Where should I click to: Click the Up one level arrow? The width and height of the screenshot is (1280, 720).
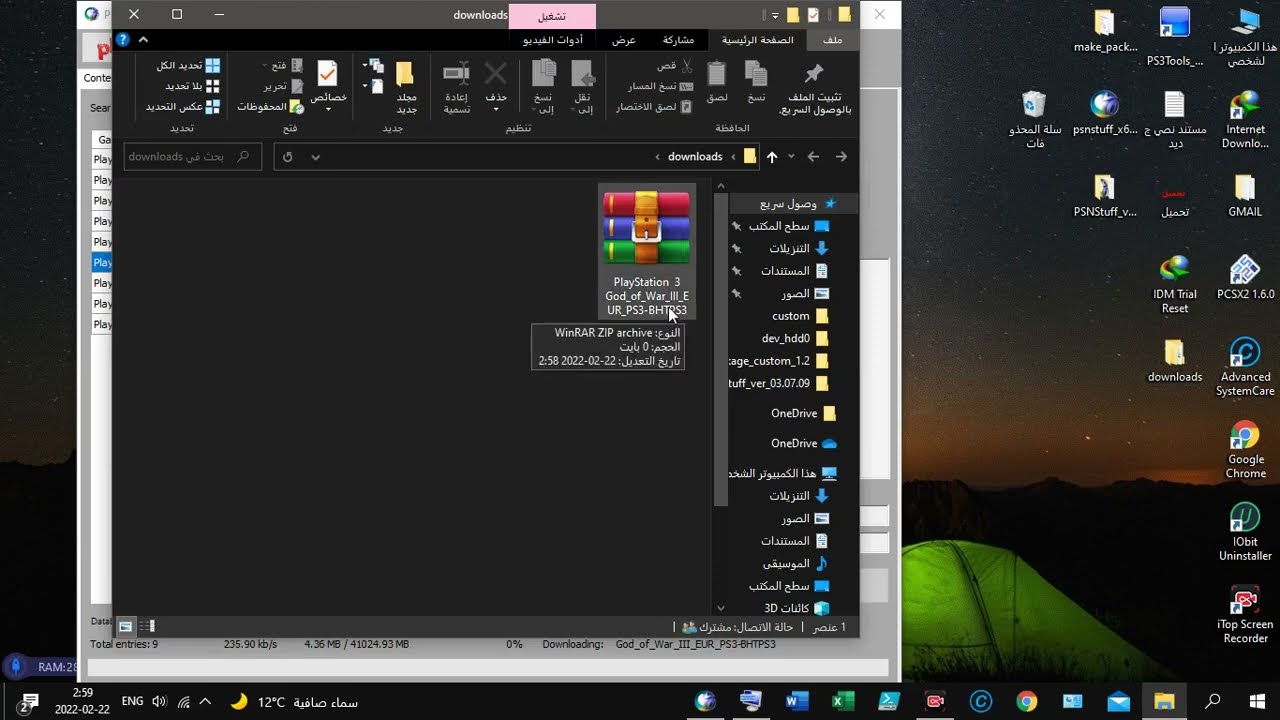(x=772, y=156)
